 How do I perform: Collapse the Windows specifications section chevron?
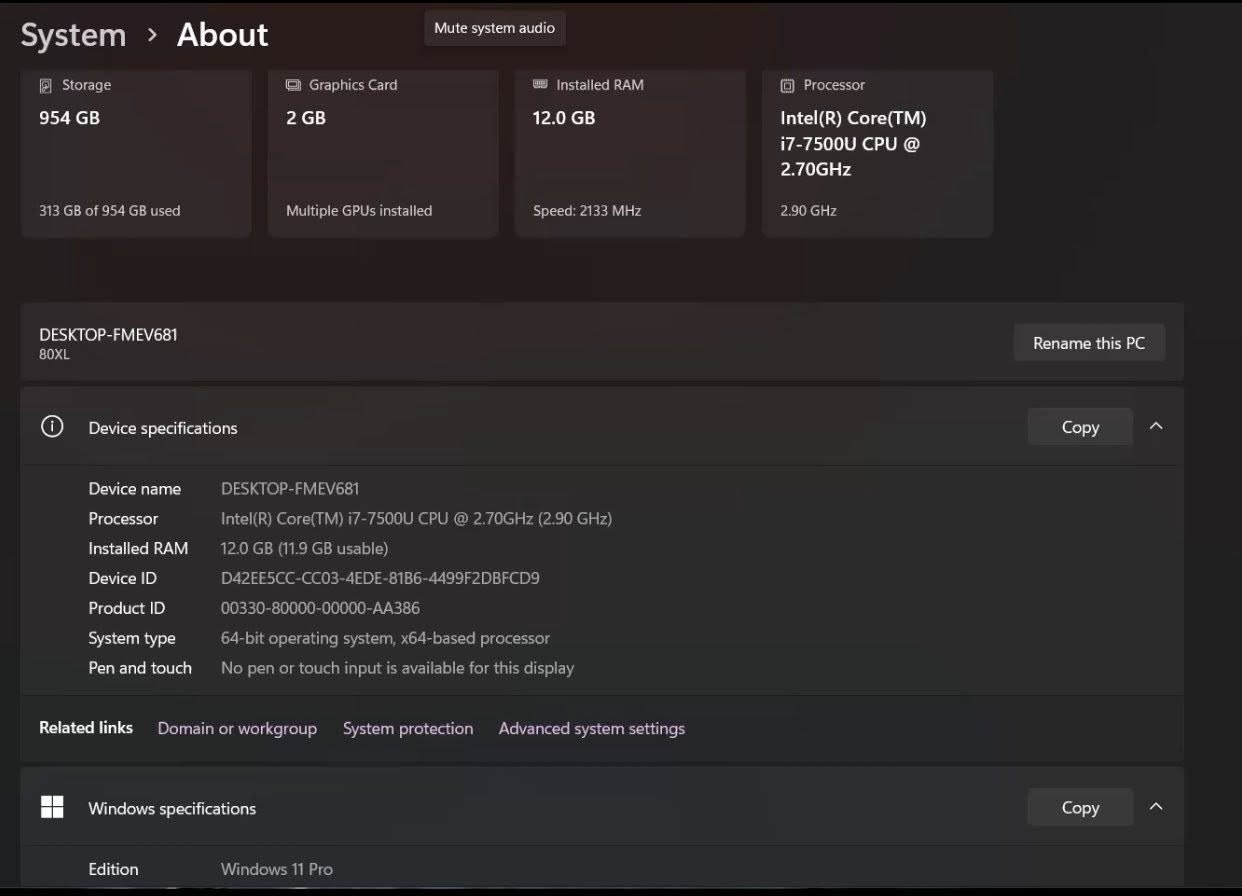click(x=1156, y=807)
